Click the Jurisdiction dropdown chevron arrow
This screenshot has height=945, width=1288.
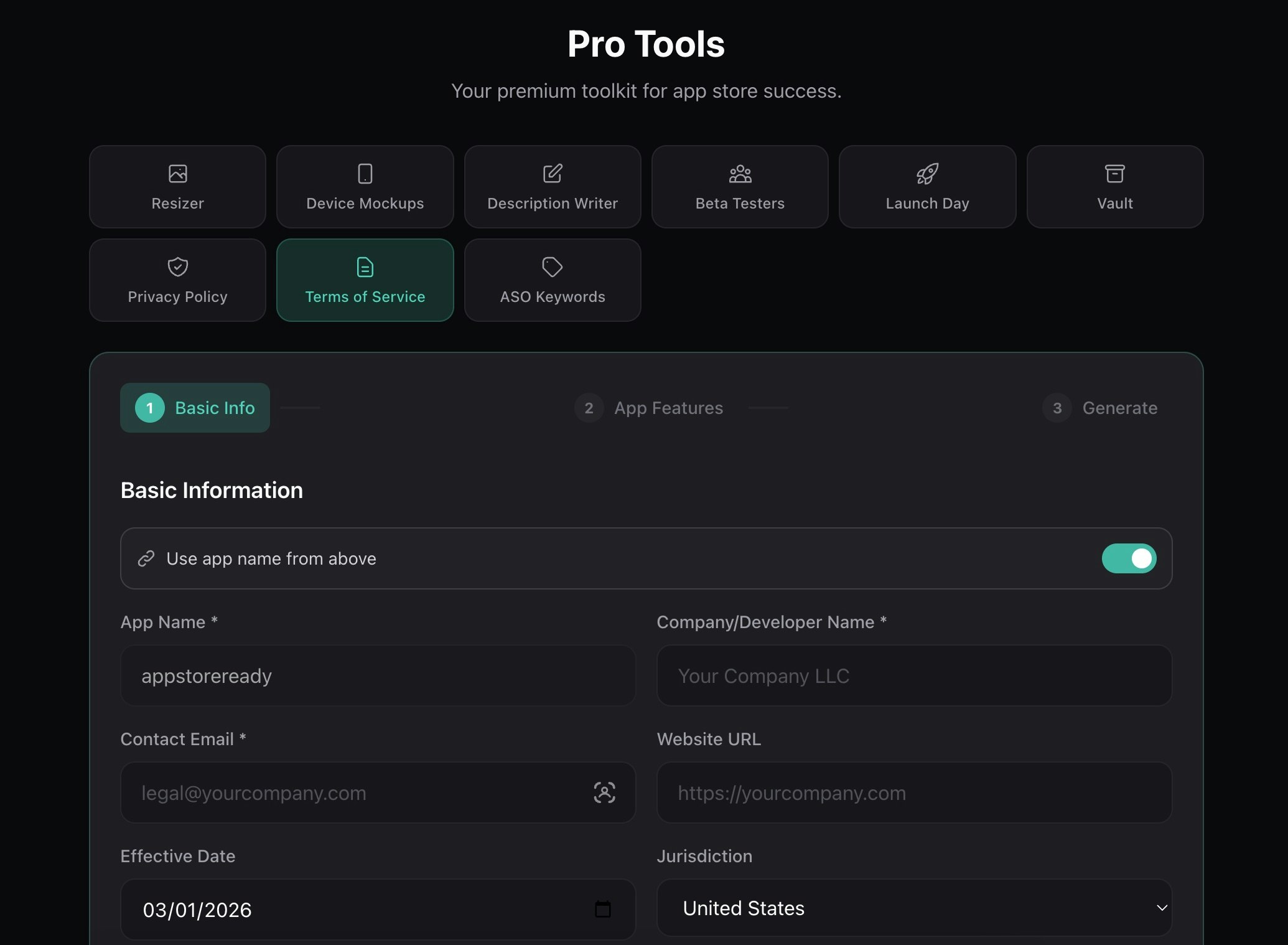(1161, 908)
